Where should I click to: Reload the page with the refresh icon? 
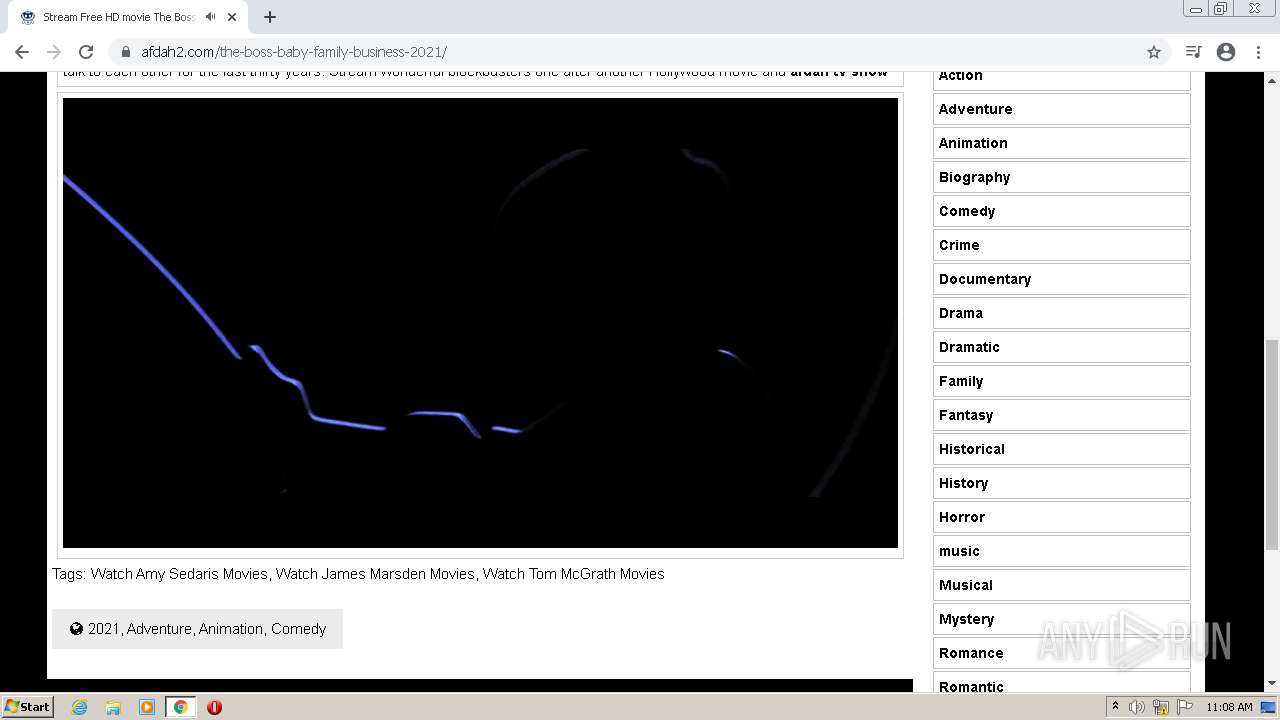(86, 52)
